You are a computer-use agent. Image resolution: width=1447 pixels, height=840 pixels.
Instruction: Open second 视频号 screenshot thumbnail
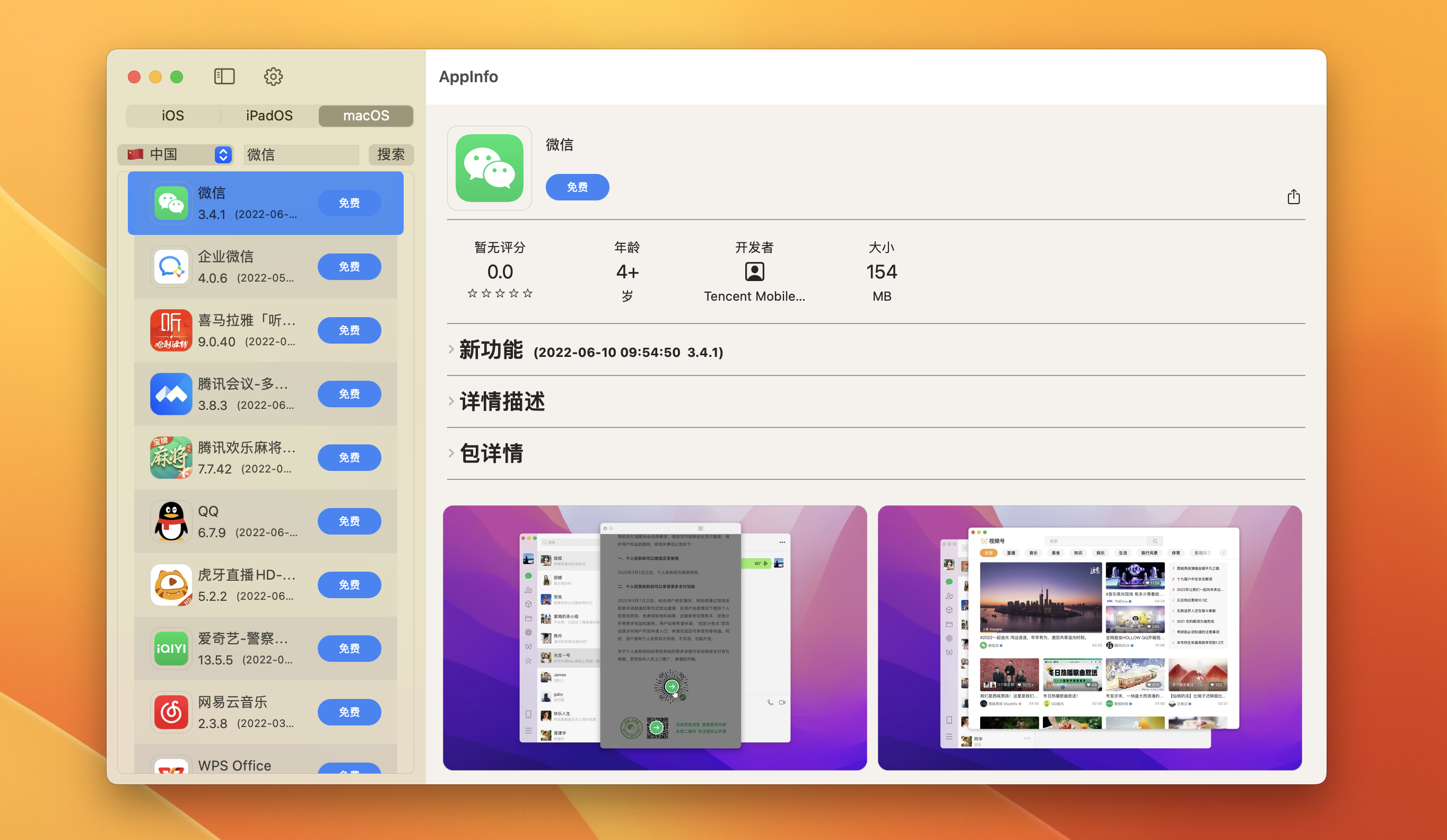(x=1089, y=638)
